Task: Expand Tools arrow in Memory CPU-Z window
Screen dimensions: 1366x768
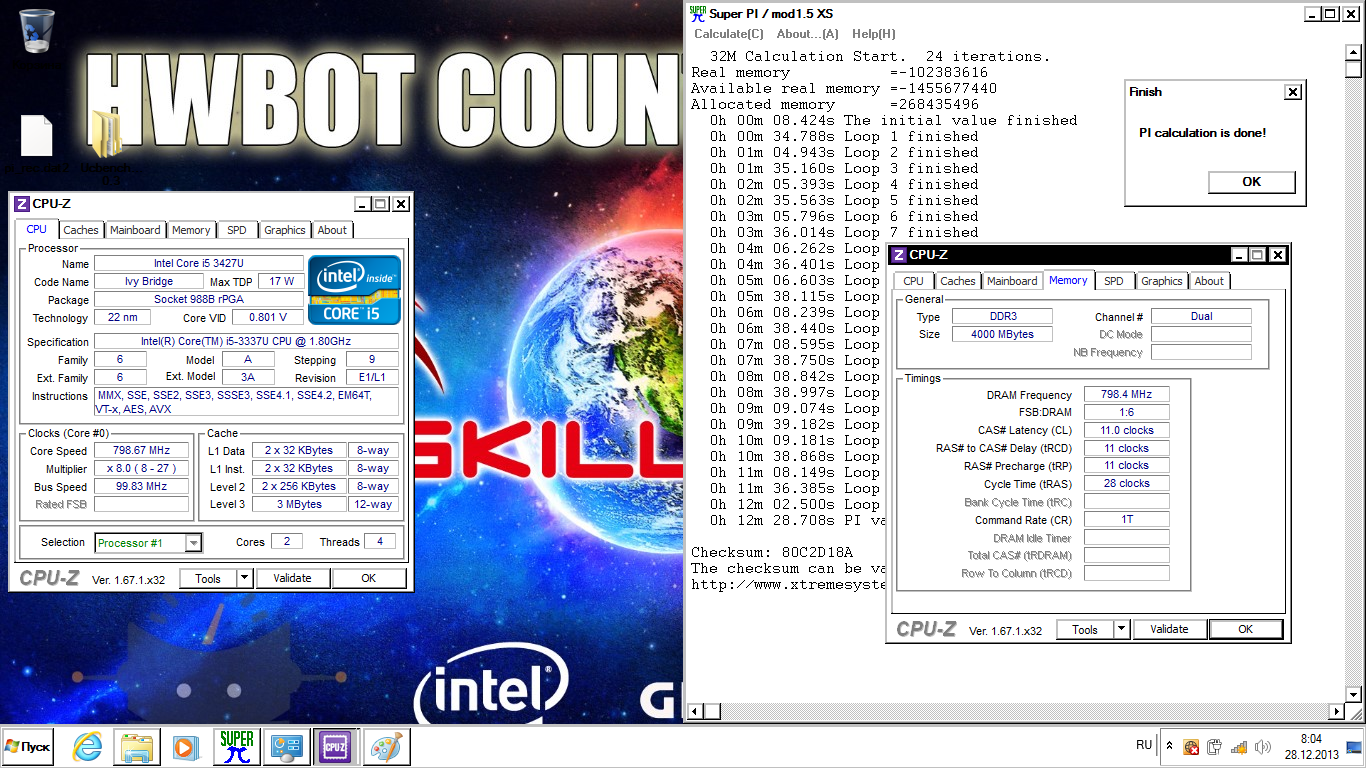Action: click(1122, 629)
